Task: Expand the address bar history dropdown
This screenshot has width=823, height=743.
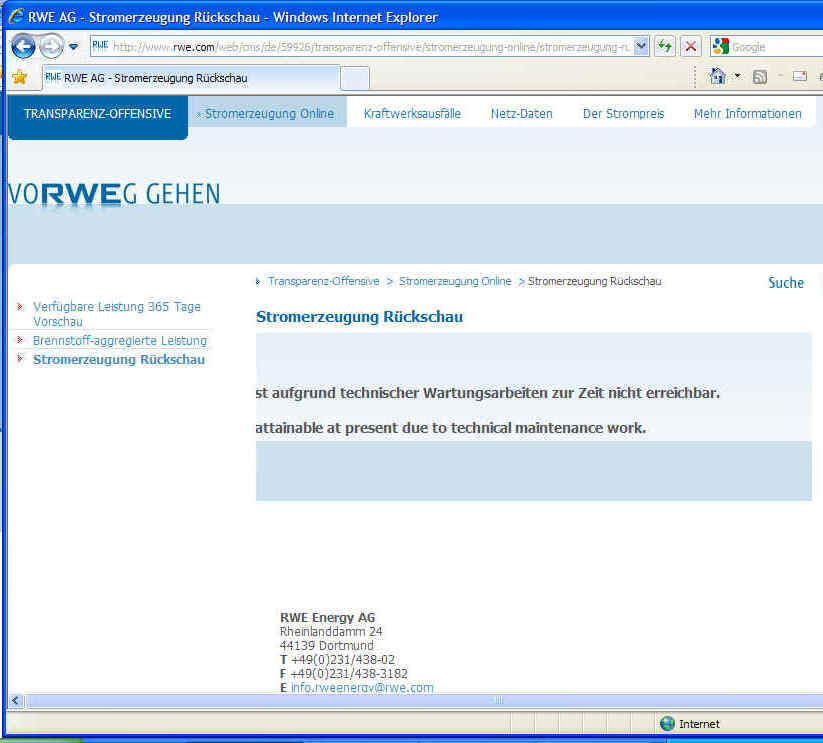Action: click(x=641, y=47)
